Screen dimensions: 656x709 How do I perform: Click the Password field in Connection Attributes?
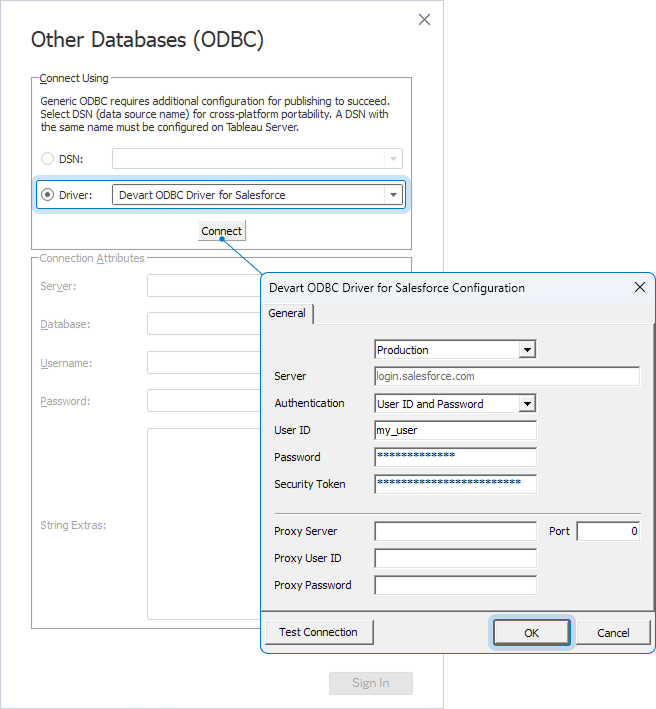pos(204,401)
